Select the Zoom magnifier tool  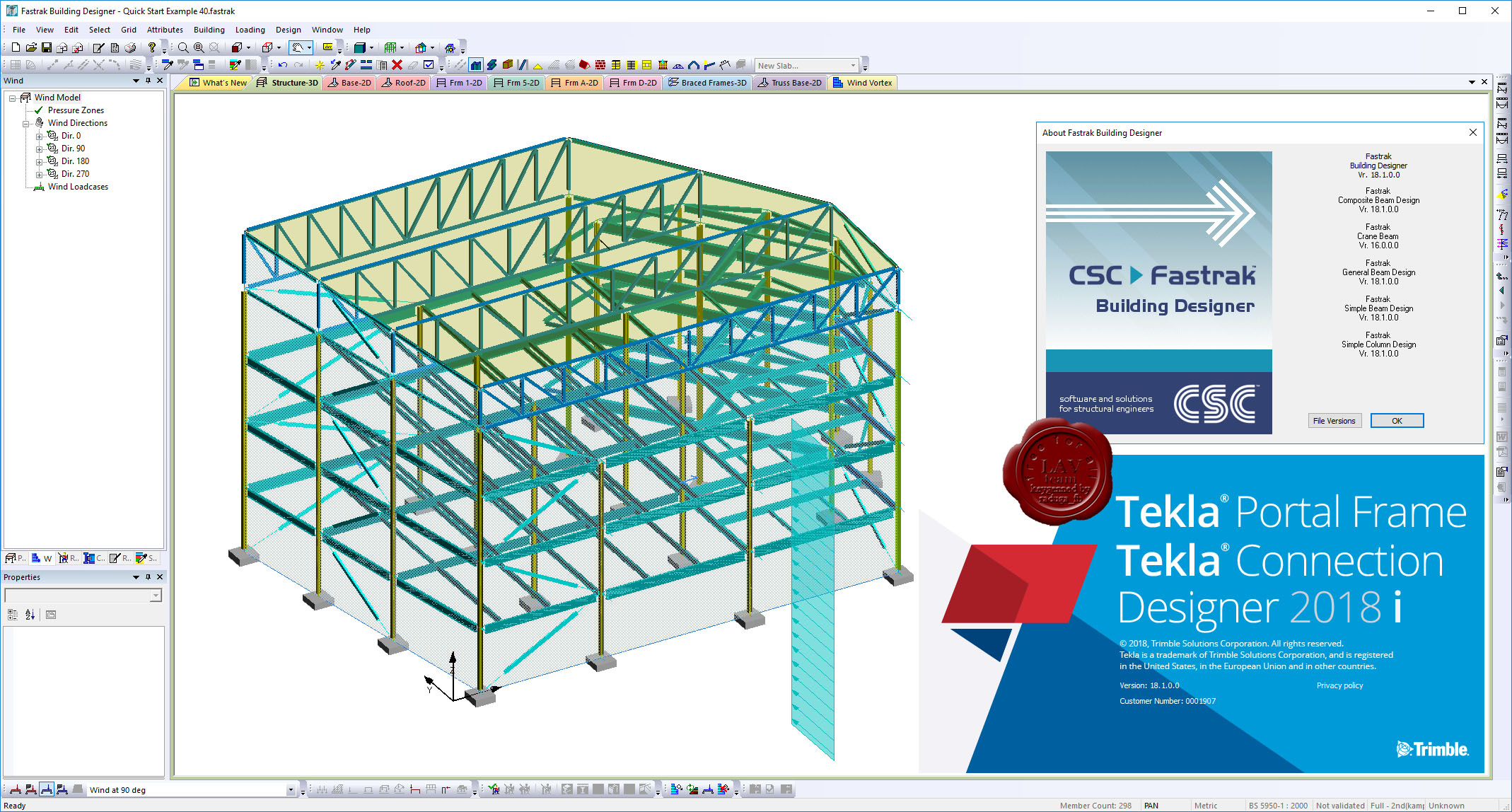pos(183,47)
